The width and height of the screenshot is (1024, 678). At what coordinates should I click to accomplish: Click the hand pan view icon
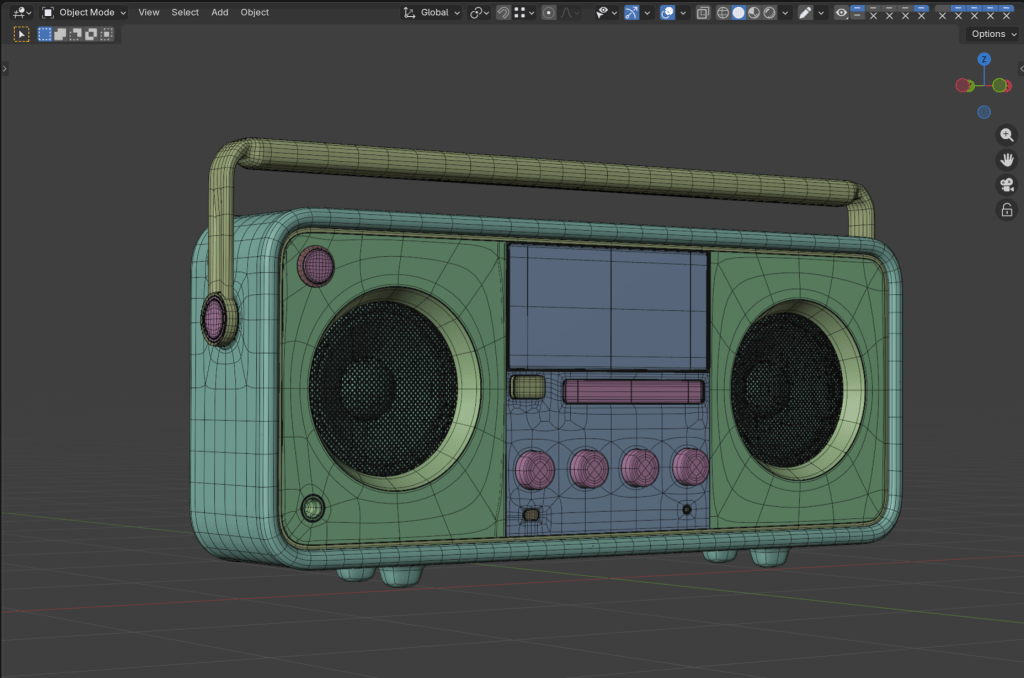(x=1007, y=160)
